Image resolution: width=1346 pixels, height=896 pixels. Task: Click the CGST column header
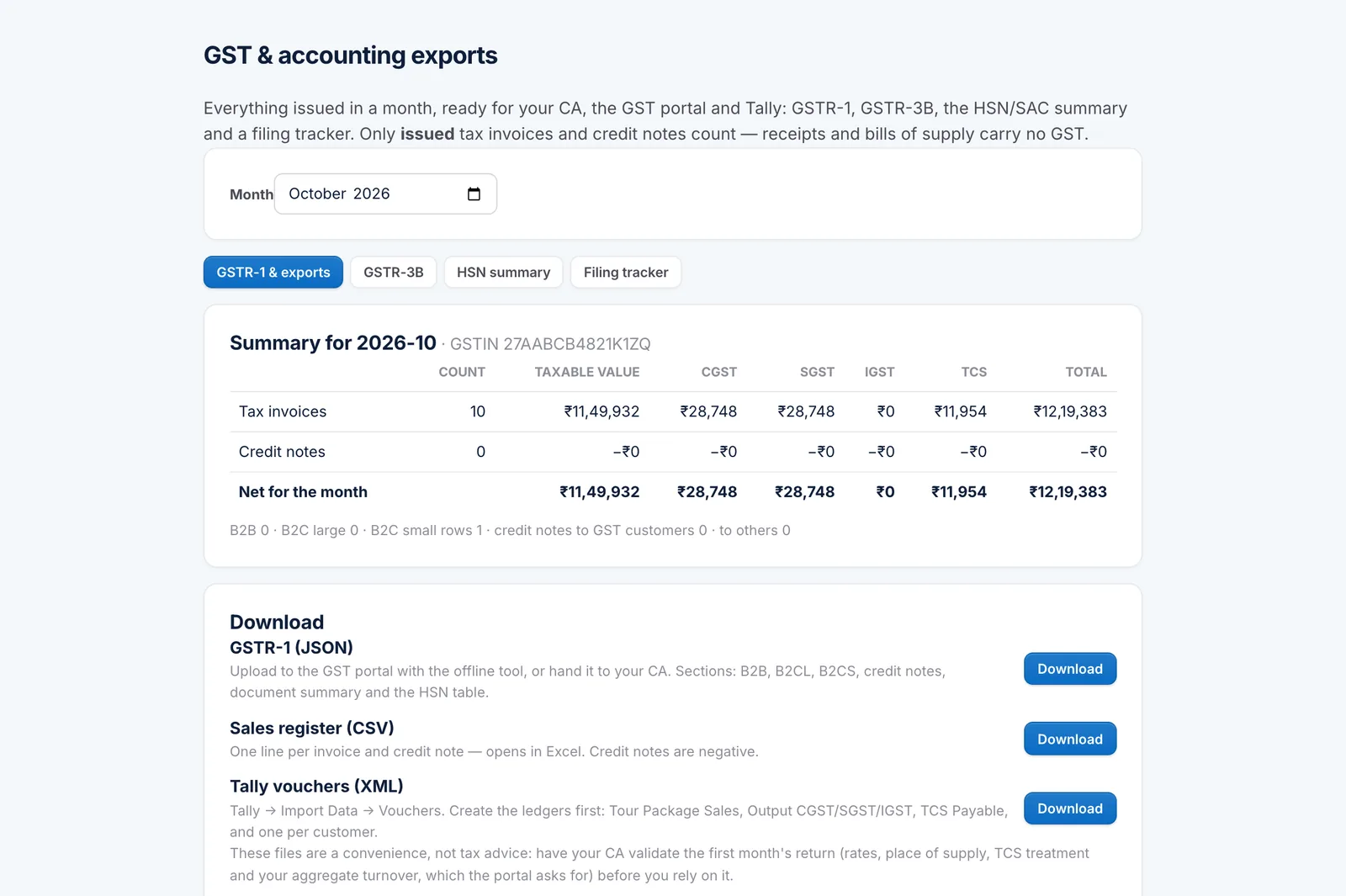pyautogui.click(x=719, y=372)
